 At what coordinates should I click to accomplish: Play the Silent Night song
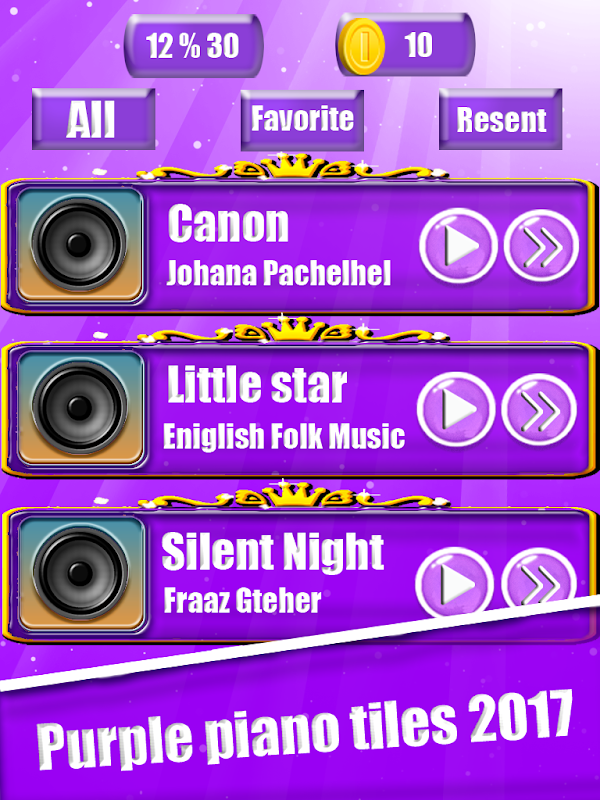click(454, 581)
